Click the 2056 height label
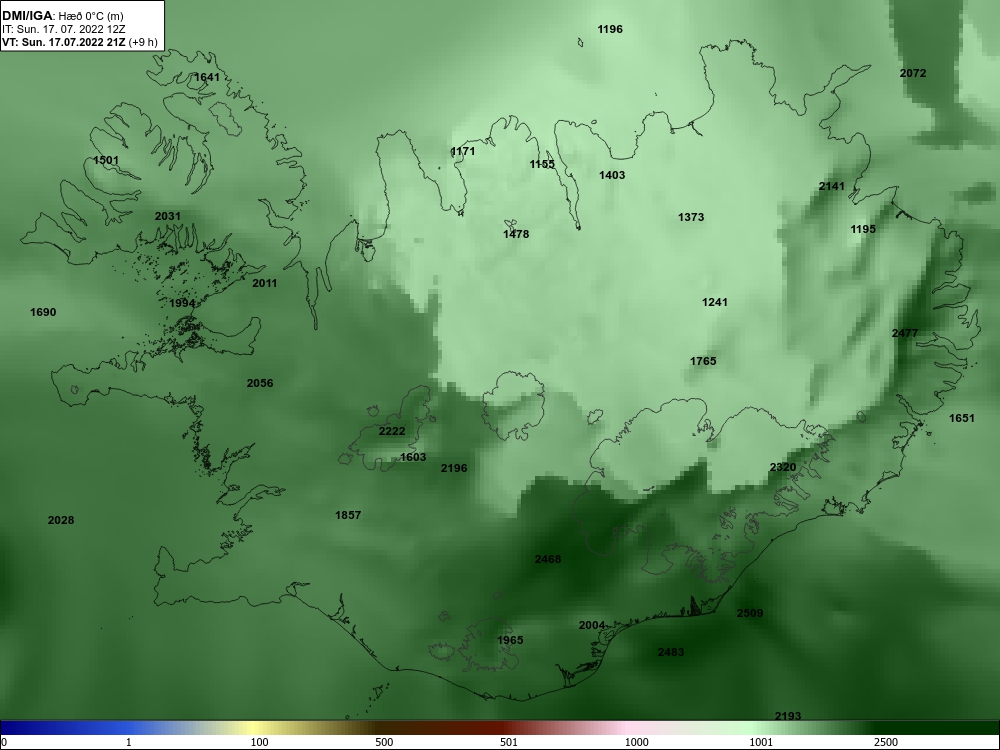The image size is (1000, 750). tap(260, 383)
